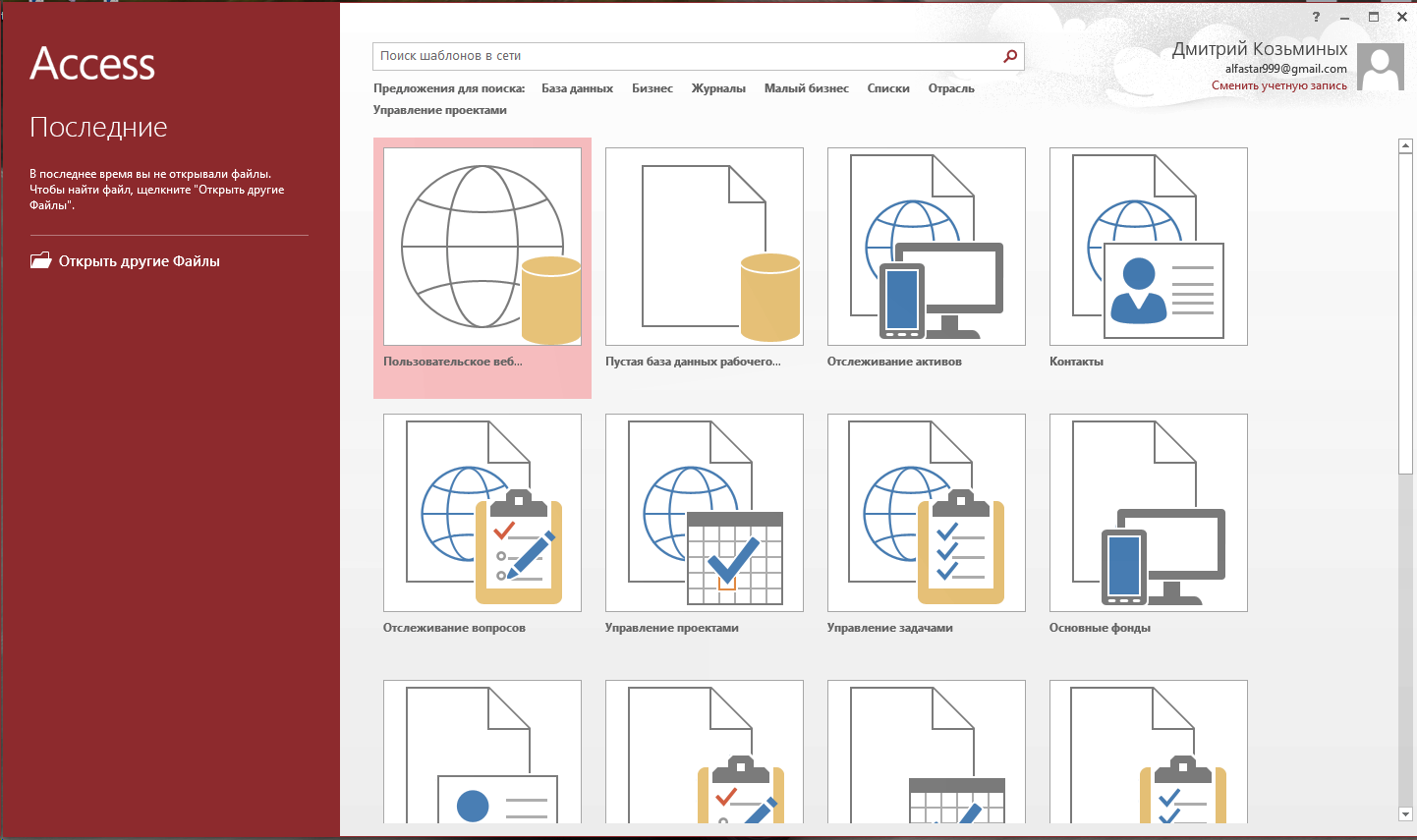
Task: Open the Основные фонды template icon
Action: coord(1149,513)
